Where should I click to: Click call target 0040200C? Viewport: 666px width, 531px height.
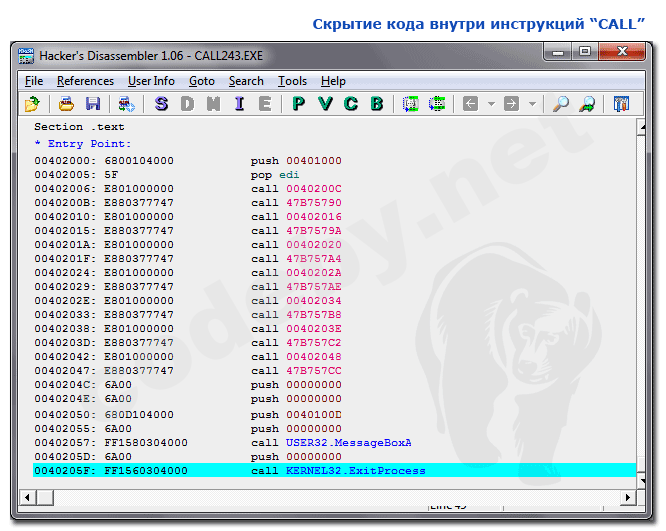(x=313, y=189)
